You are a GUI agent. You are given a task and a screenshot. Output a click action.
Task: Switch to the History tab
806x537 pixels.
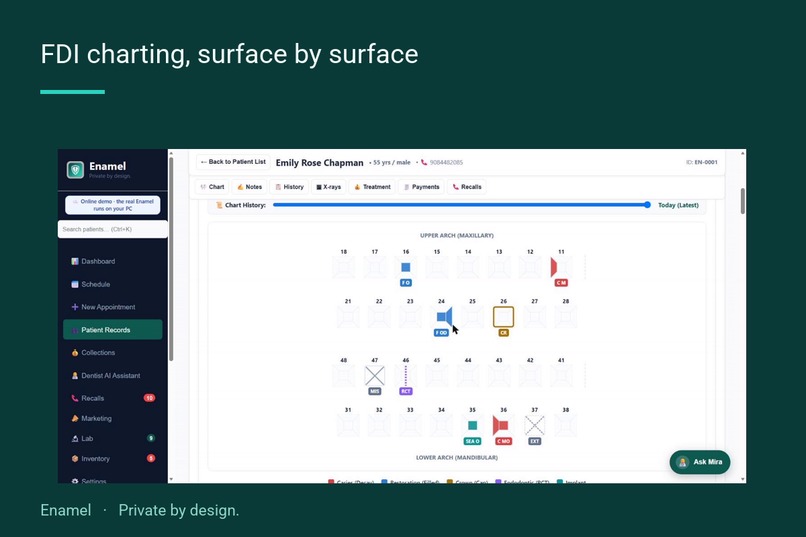point(289,187)
